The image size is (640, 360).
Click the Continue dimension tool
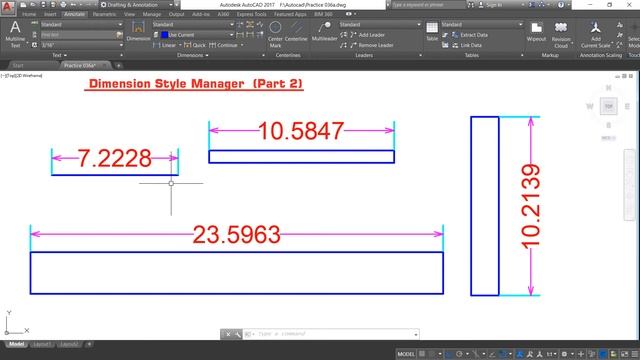tap(223, 45)
